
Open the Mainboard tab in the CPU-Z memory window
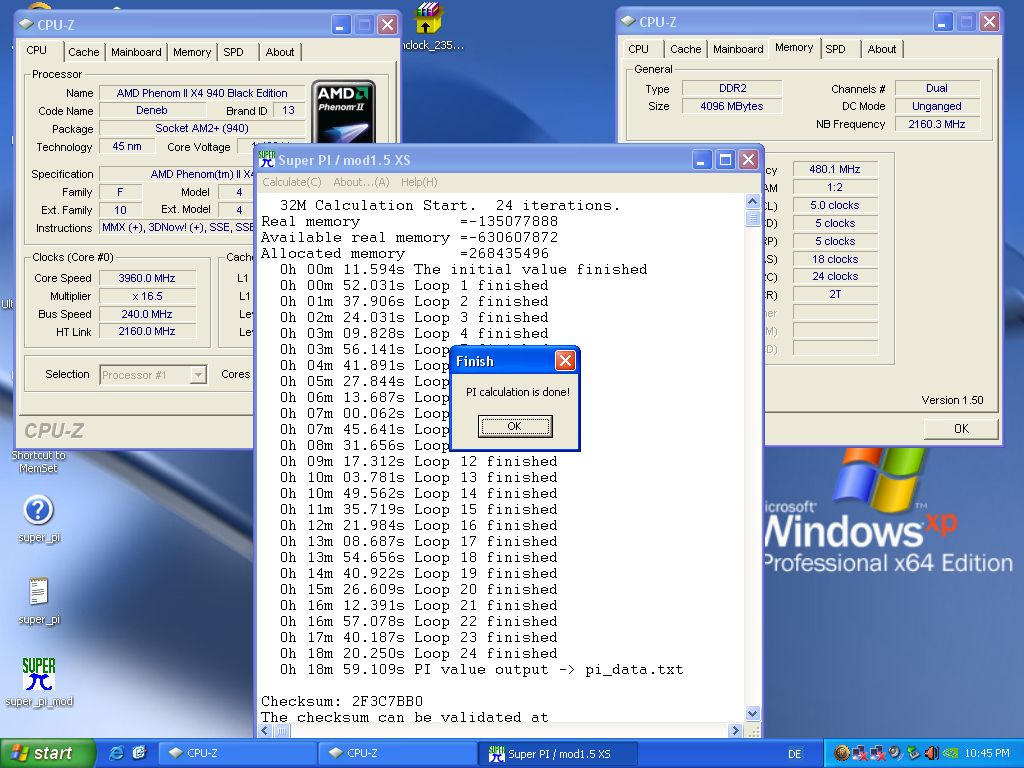[738, 49]
